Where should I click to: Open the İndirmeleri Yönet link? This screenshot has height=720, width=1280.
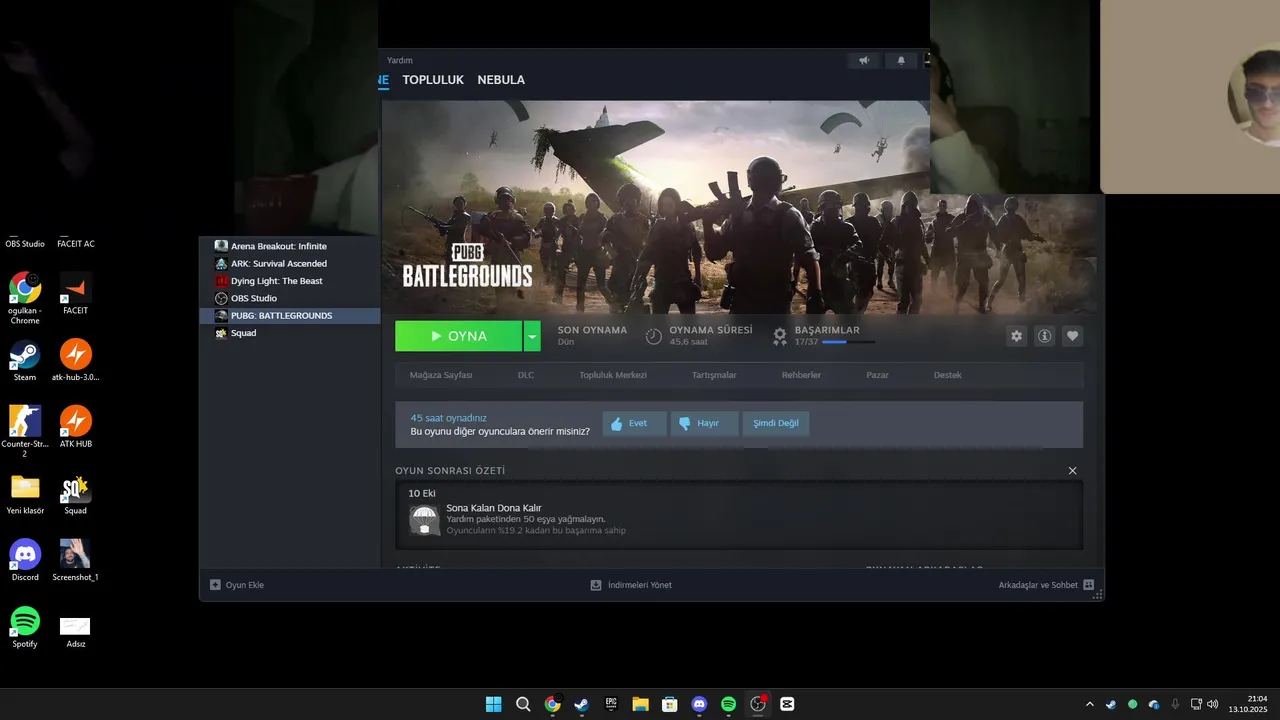(640, 585)
